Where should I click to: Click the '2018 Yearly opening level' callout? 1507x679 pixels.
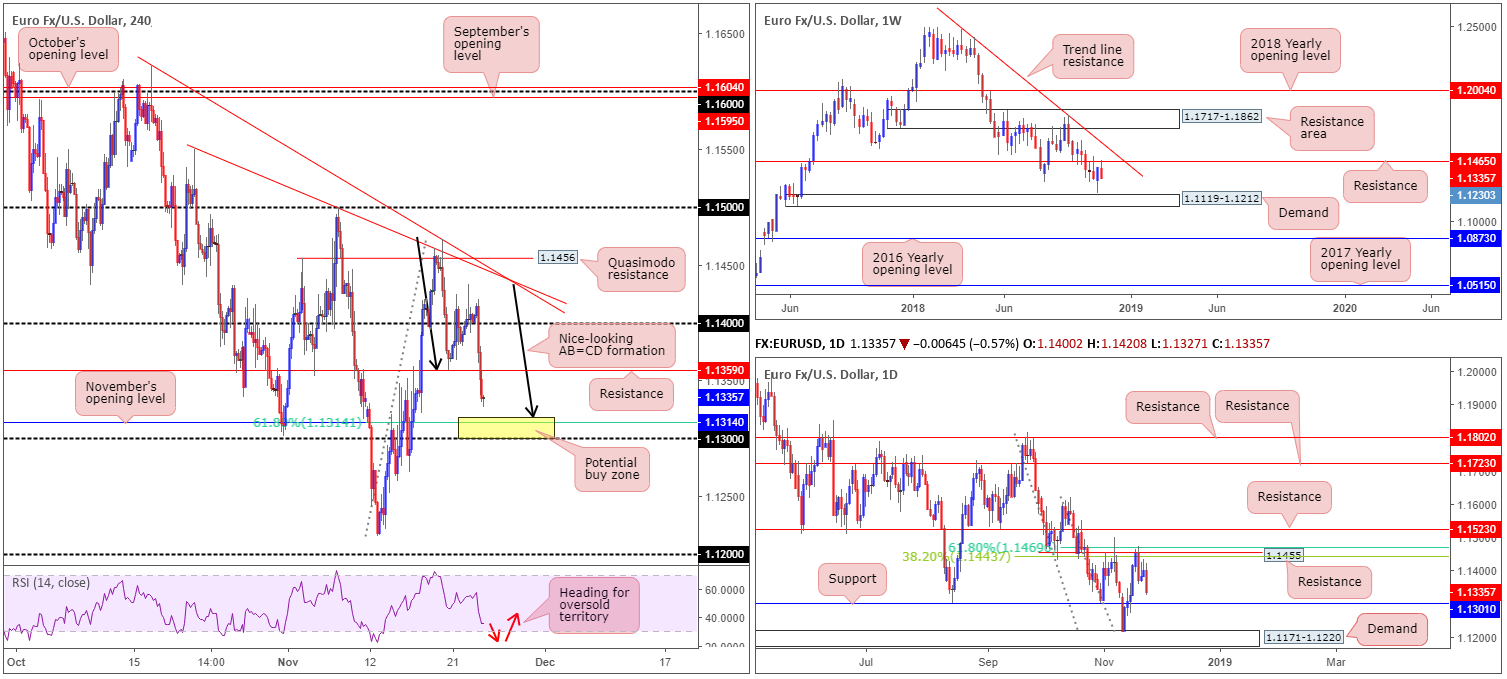tap(1290, 49)
